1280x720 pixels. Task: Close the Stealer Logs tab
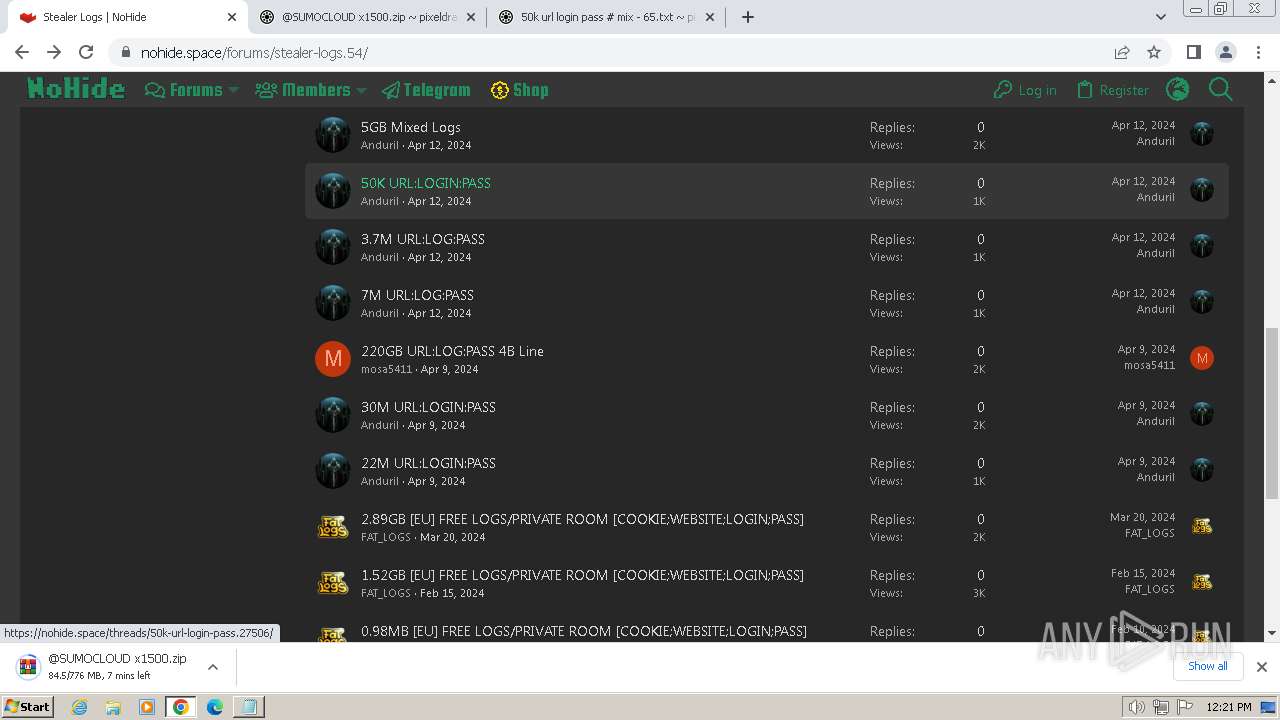coord(231,17)
